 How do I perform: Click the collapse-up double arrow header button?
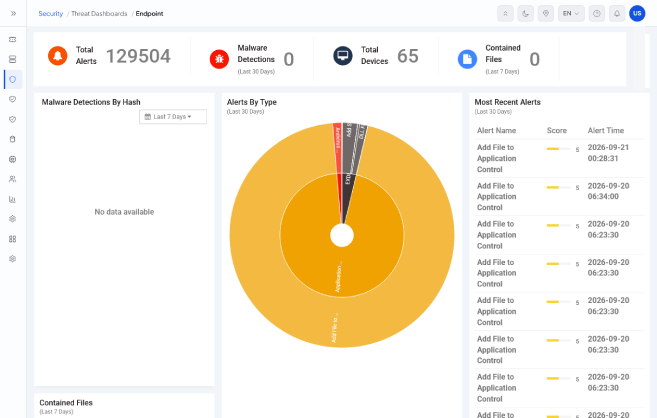click(x=505, y=13)
